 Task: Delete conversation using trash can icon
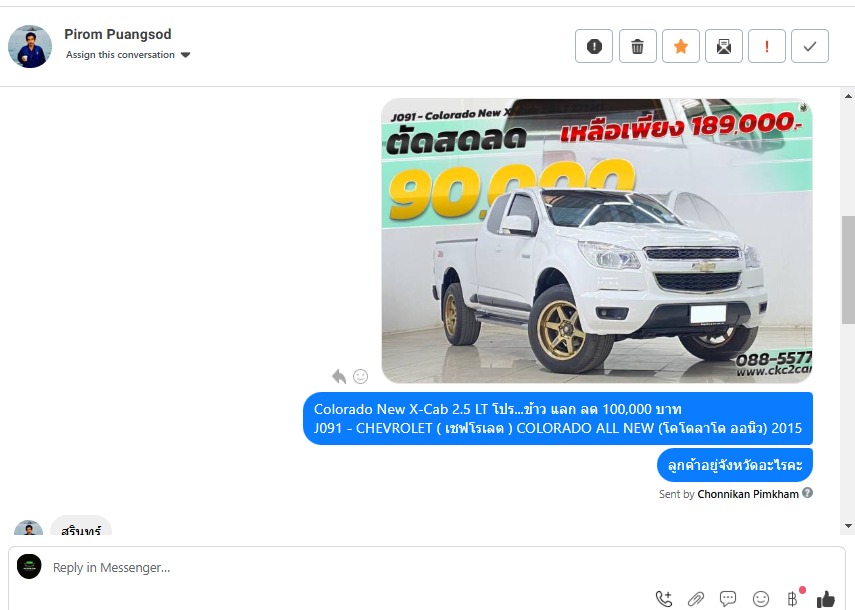(x=637, y=46)
